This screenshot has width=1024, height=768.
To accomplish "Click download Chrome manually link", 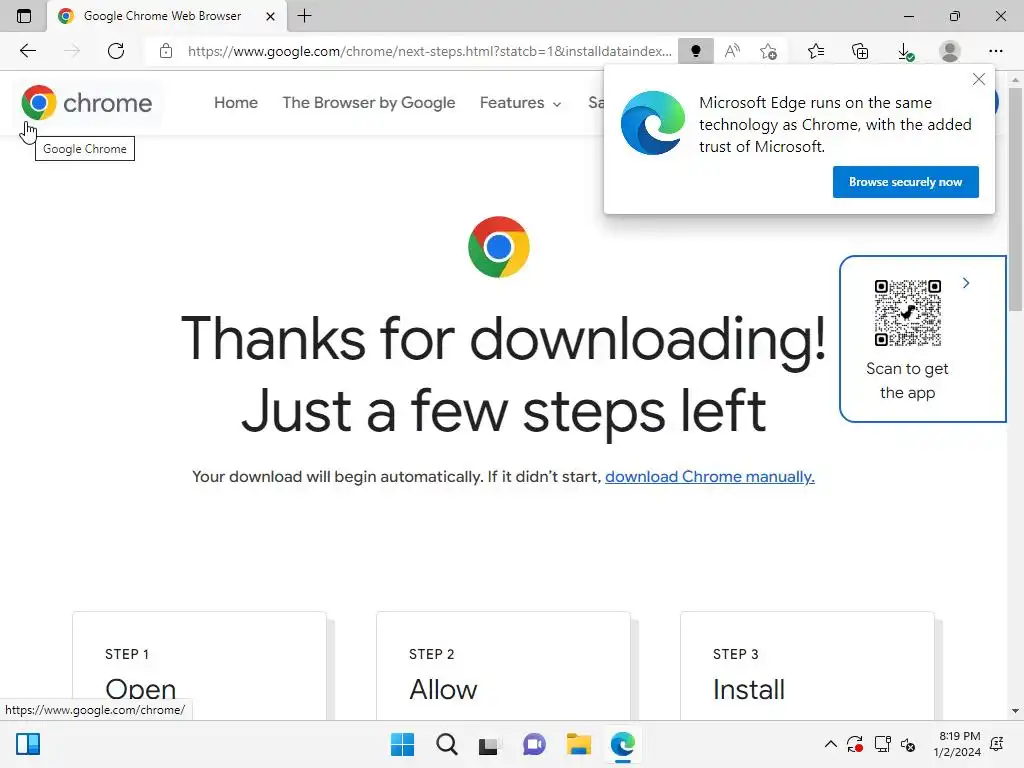I will click(709, 477).
